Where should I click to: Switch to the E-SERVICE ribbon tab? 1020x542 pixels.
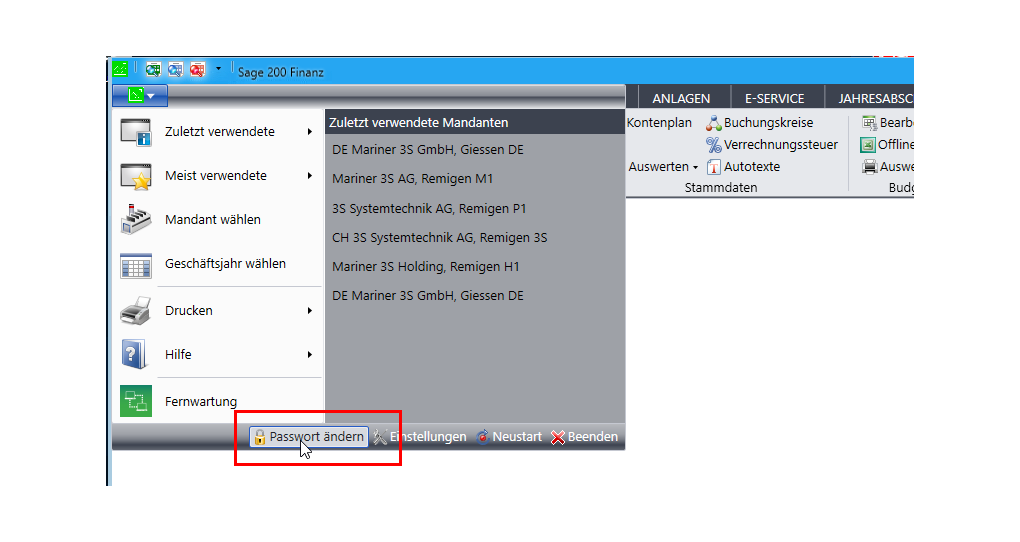click(x=775, y=98)
